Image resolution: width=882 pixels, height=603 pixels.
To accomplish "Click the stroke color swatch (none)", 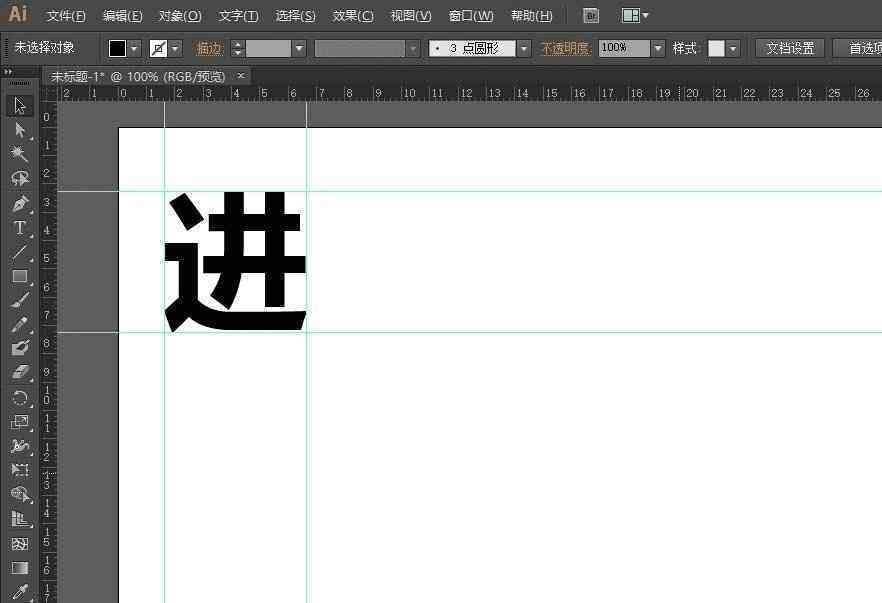I will click(159, 48).
